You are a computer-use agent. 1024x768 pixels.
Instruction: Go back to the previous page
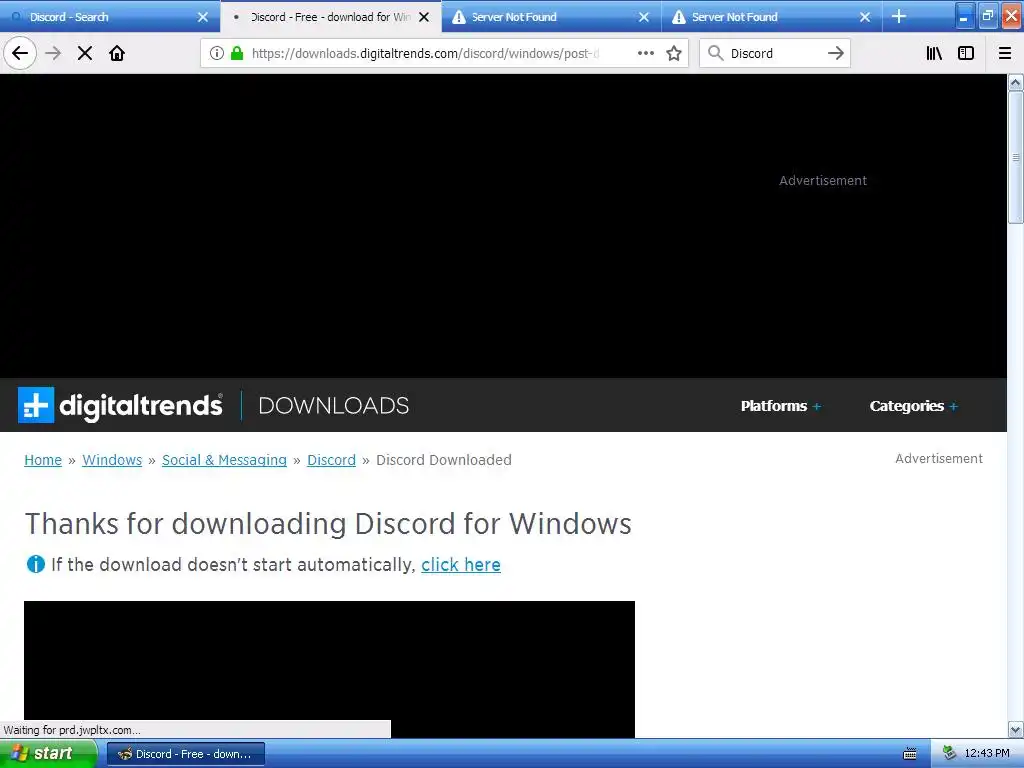[20, 53]
